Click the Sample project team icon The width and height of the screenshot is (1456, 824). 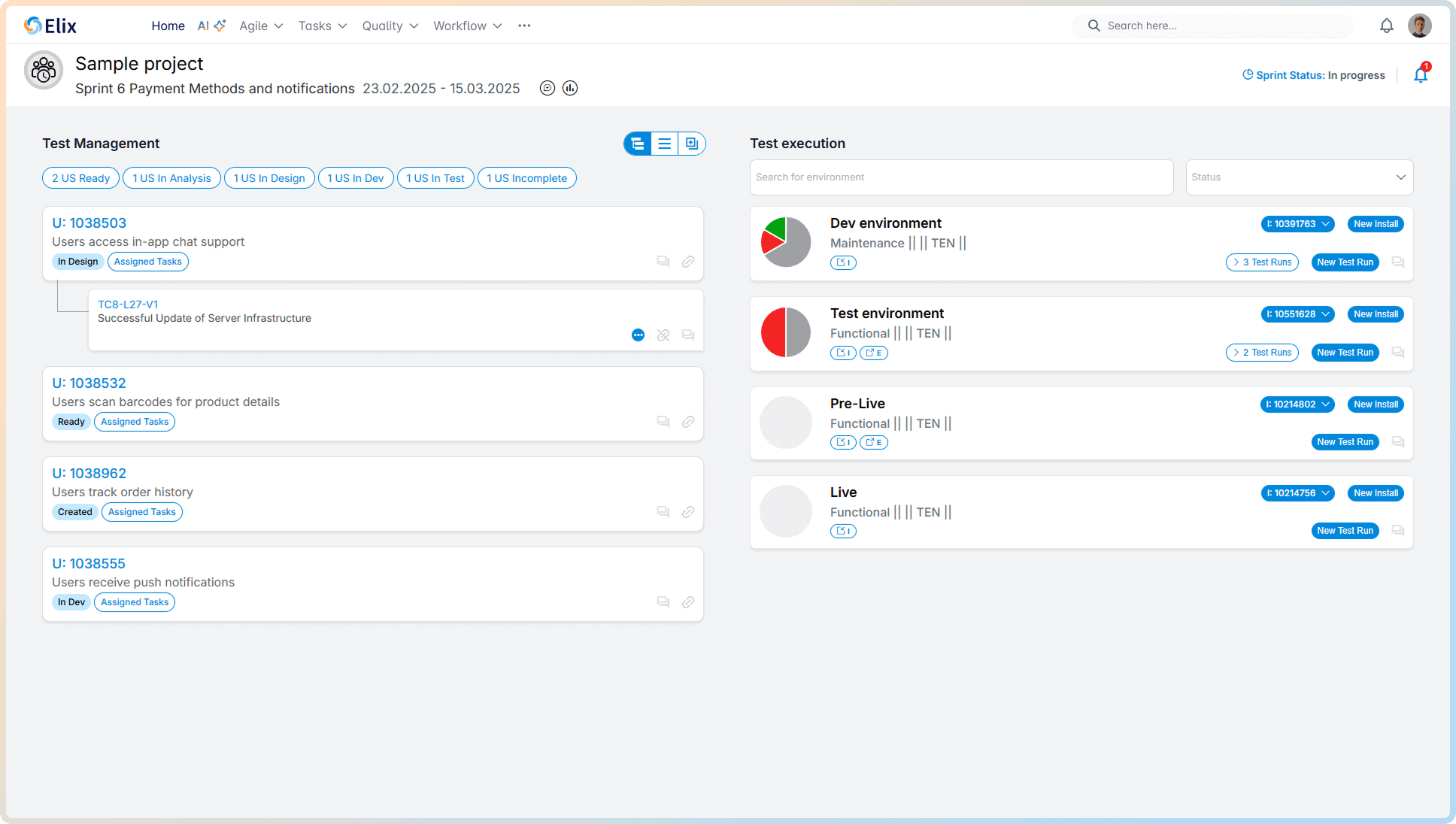click(x=44, y=71)
